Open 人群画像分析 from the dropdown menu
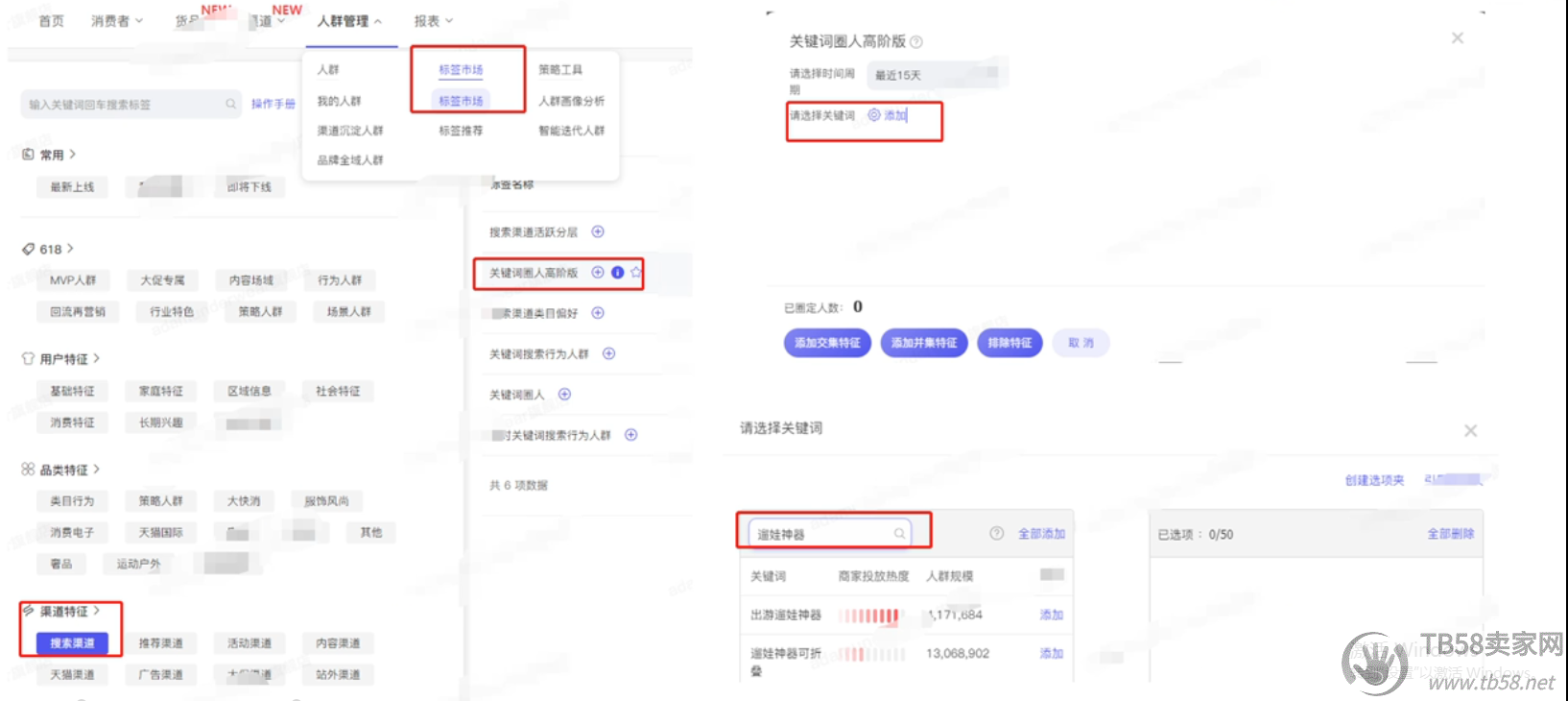This screenshot has height=701, width=1568. pos(571,101)
